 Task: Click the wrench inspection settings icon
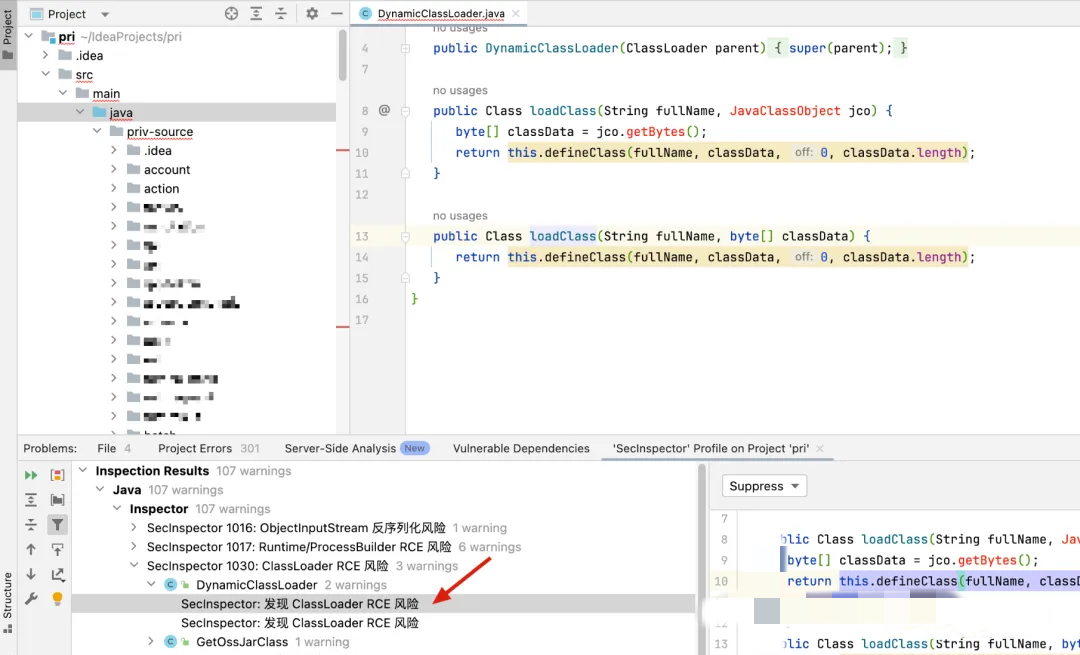click(x=31, y=599)
